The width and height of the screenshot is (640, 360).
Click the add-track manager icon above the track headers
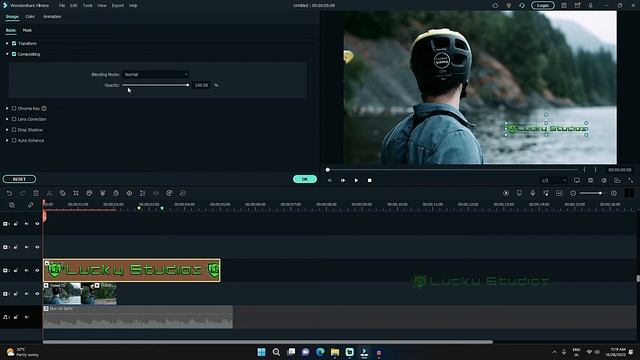pos(12,205)
